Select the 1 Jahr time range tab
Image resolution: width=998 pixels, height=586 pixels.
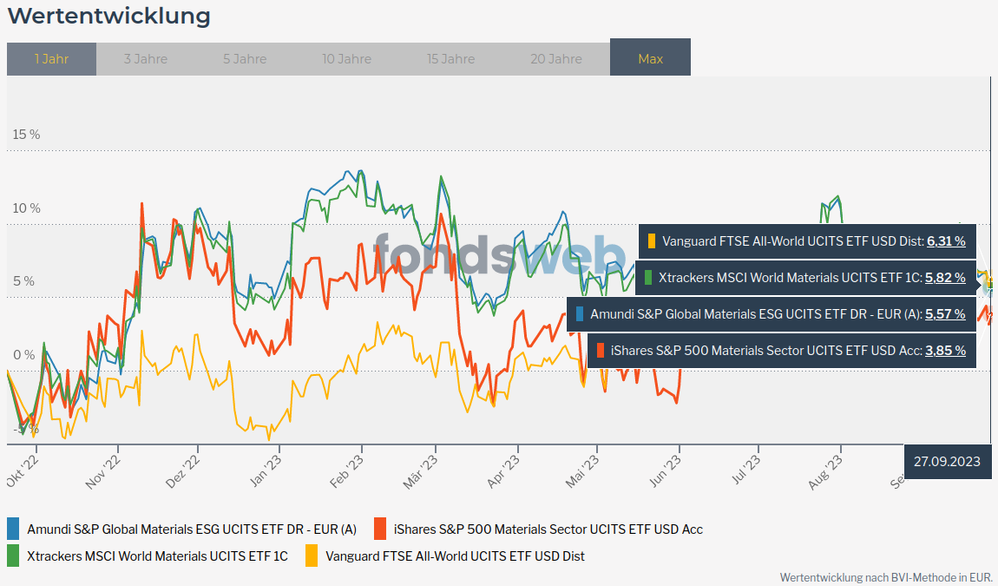point(51,59)
